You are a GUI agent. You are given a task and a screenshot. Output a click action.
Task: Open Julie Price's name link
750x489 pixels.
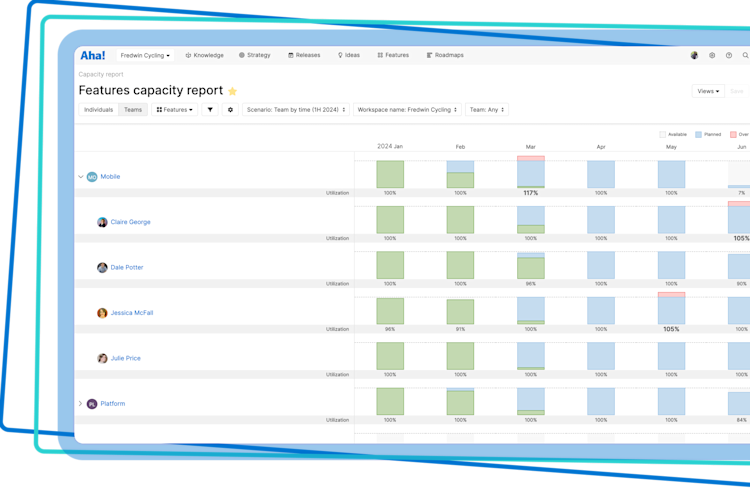pos(126,358)
